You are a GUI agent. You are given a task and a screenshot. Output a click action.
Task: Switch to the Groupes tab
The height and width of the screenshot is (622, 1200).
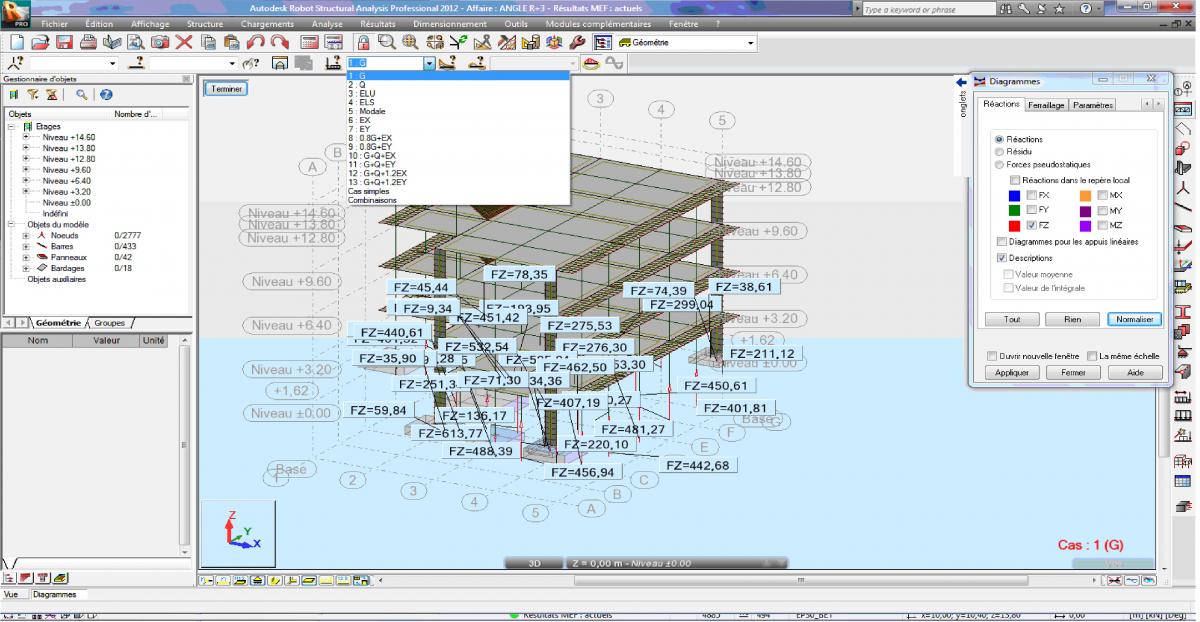[x=110, y=323]
